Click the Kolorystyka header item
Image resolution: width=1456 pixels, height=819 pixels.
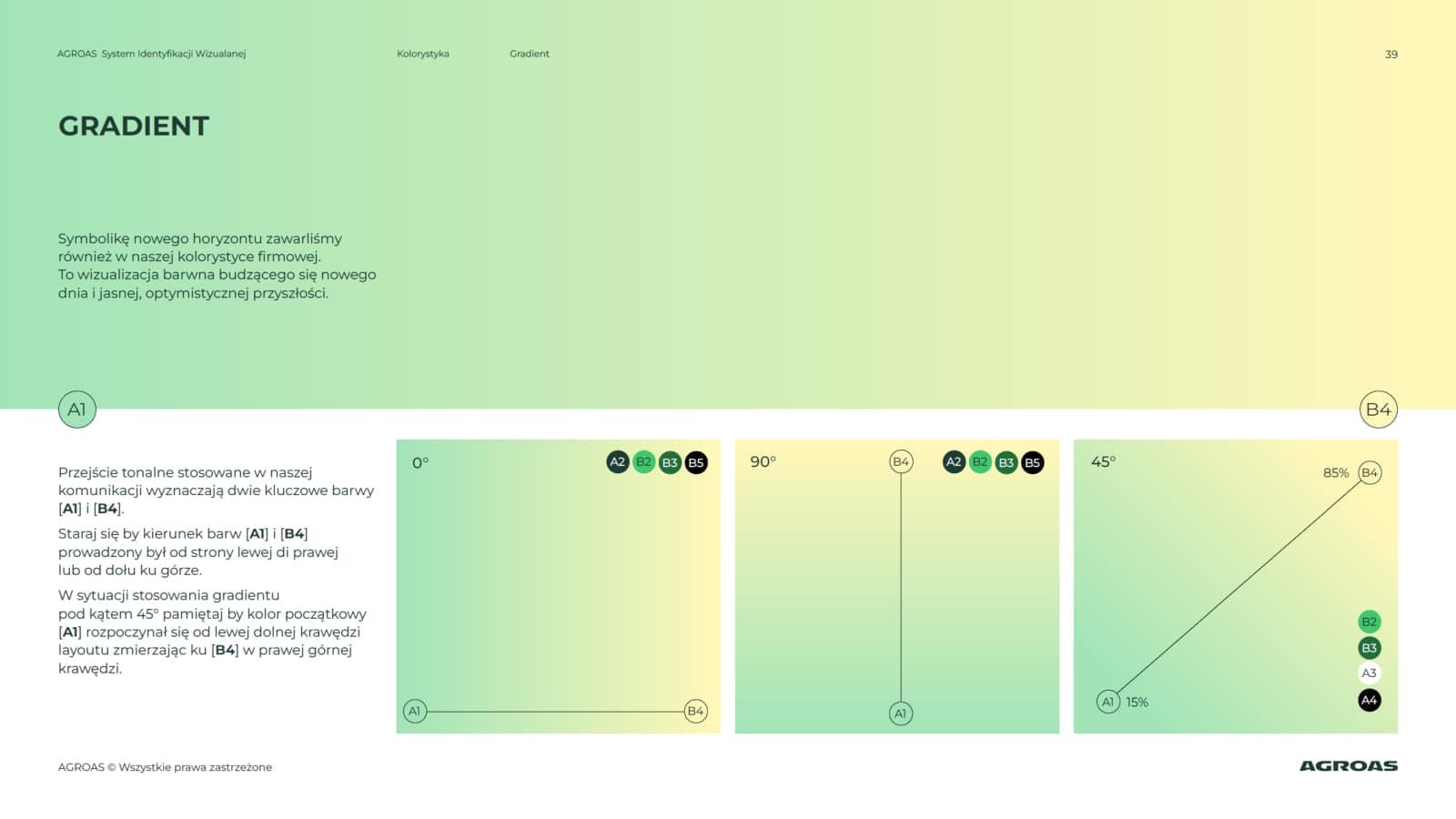[423, 54]
